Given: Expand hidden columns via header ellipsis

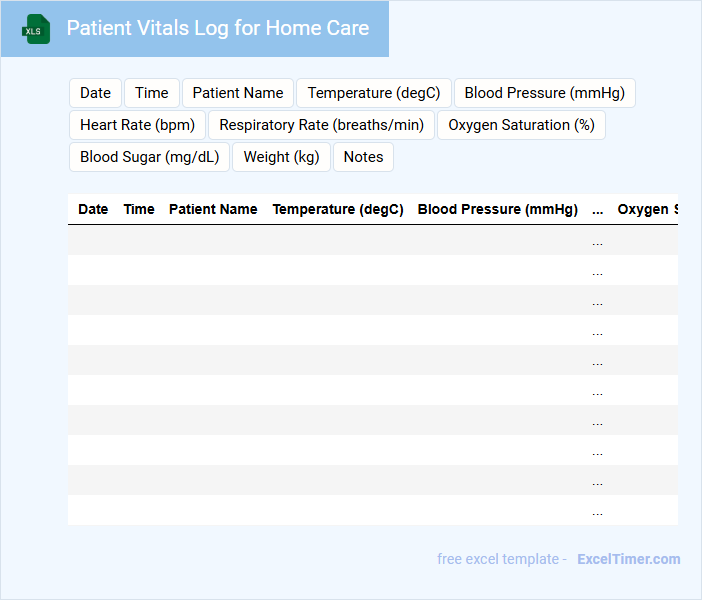Looking at the screenshot, I should (x=598, y=210).
